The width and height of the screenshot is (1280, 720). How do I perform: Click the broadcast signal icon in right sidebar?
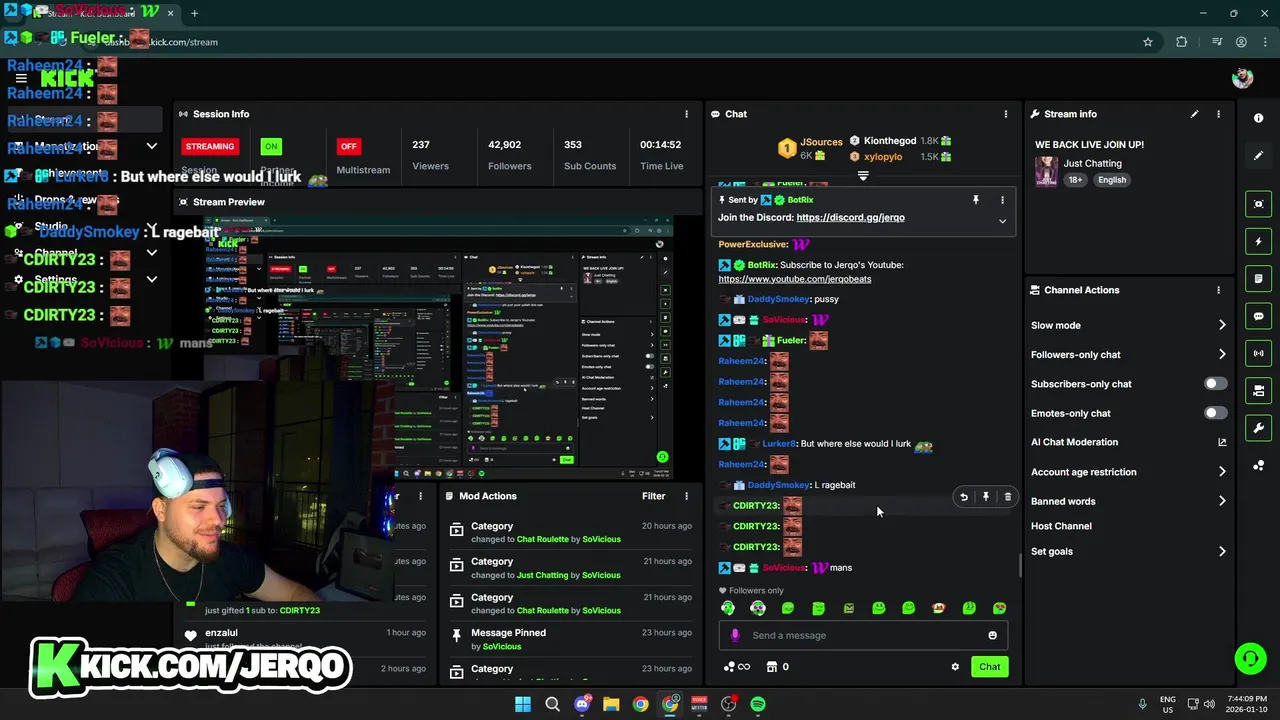coord(1258,353)
